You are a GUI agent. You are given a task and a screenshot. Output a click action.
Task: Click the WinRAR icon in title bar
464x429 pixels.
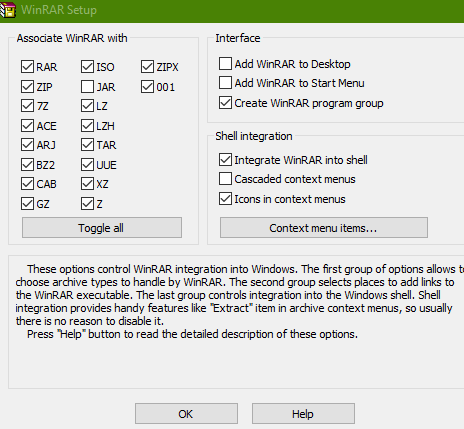tap(7, 10)
